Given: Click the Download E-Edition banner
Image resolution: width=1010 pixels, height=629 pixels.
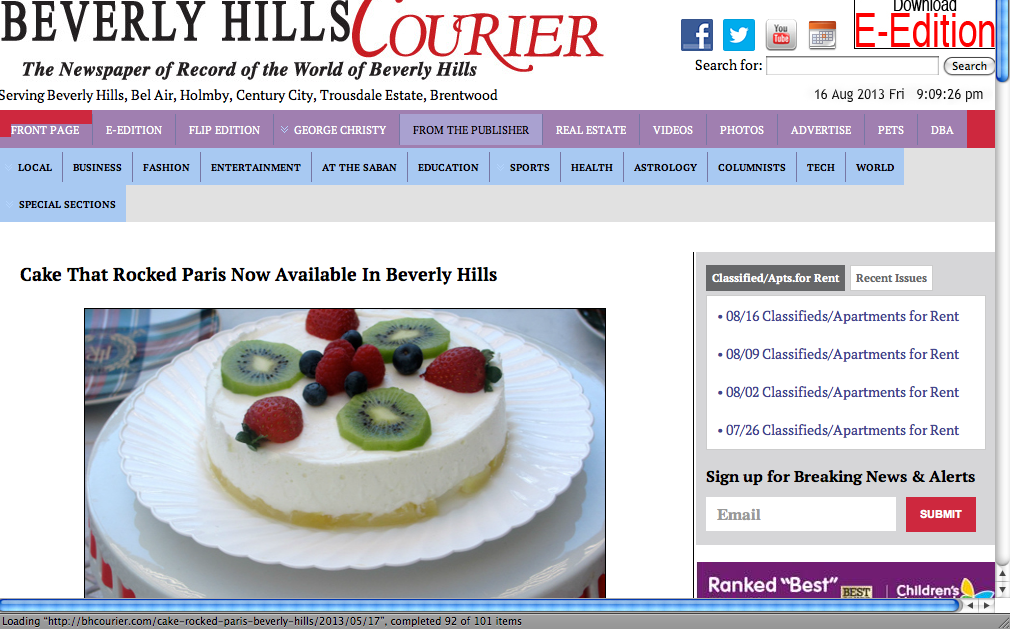Looking at the screenshot, I should pyautogui.click(x=924, y=24).
